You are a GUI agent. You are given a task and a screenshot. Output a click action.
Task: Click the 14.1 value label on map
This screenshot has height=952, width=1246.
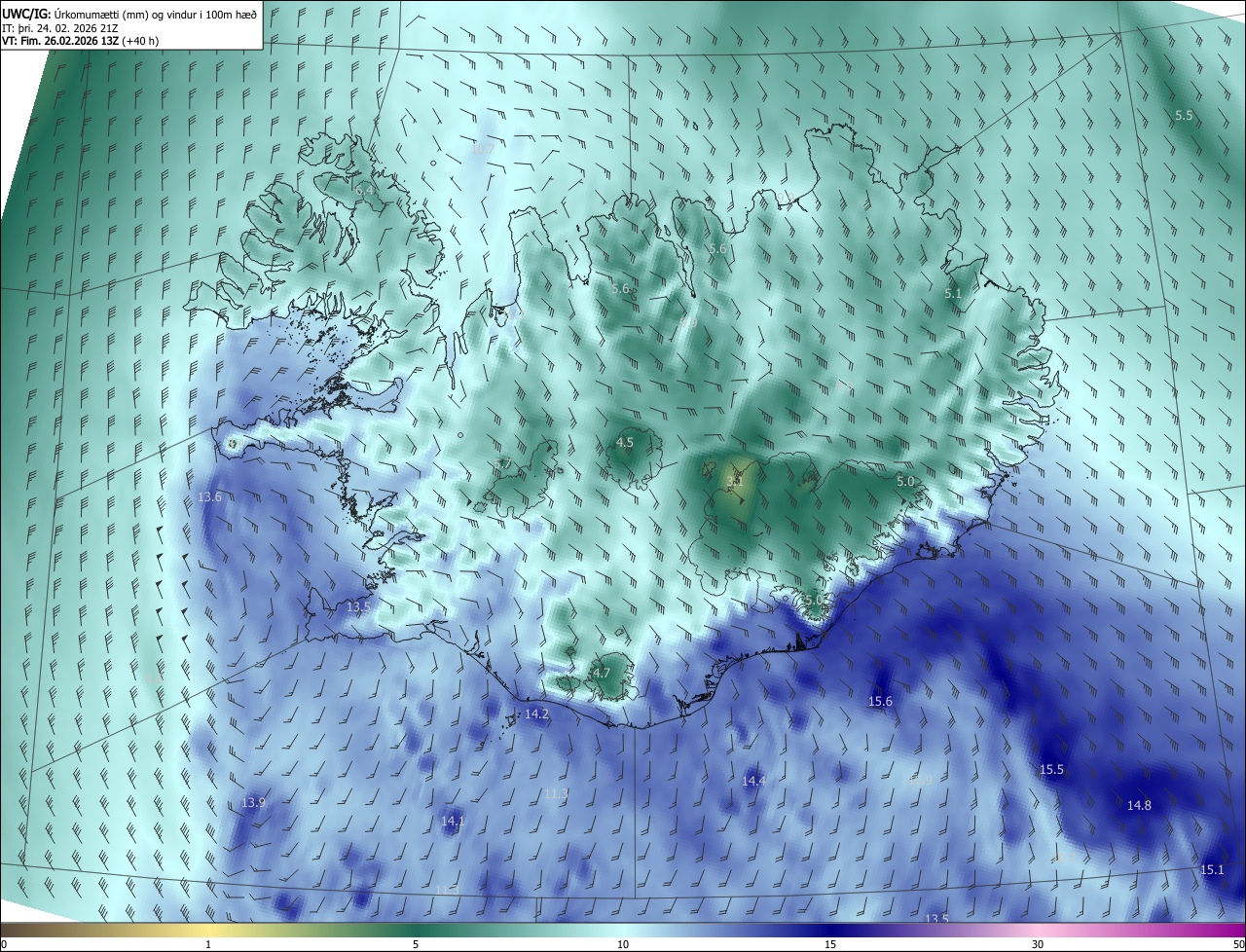(453, 821)
